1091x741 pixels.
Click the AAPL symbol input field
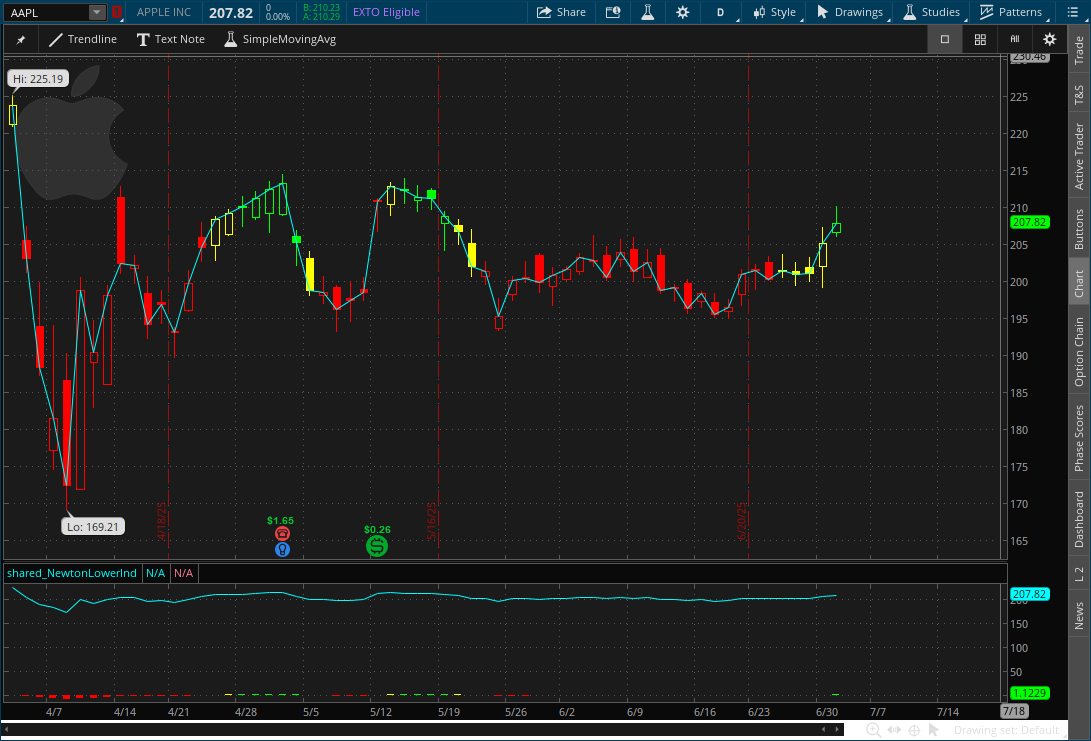(x=46, y=13)
